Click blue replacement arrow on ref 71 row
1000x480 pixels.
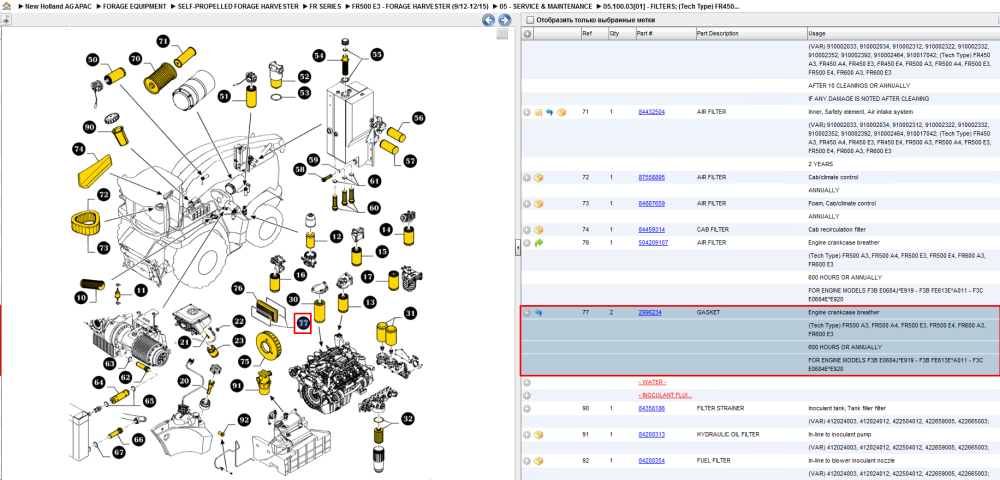[549, 112]
